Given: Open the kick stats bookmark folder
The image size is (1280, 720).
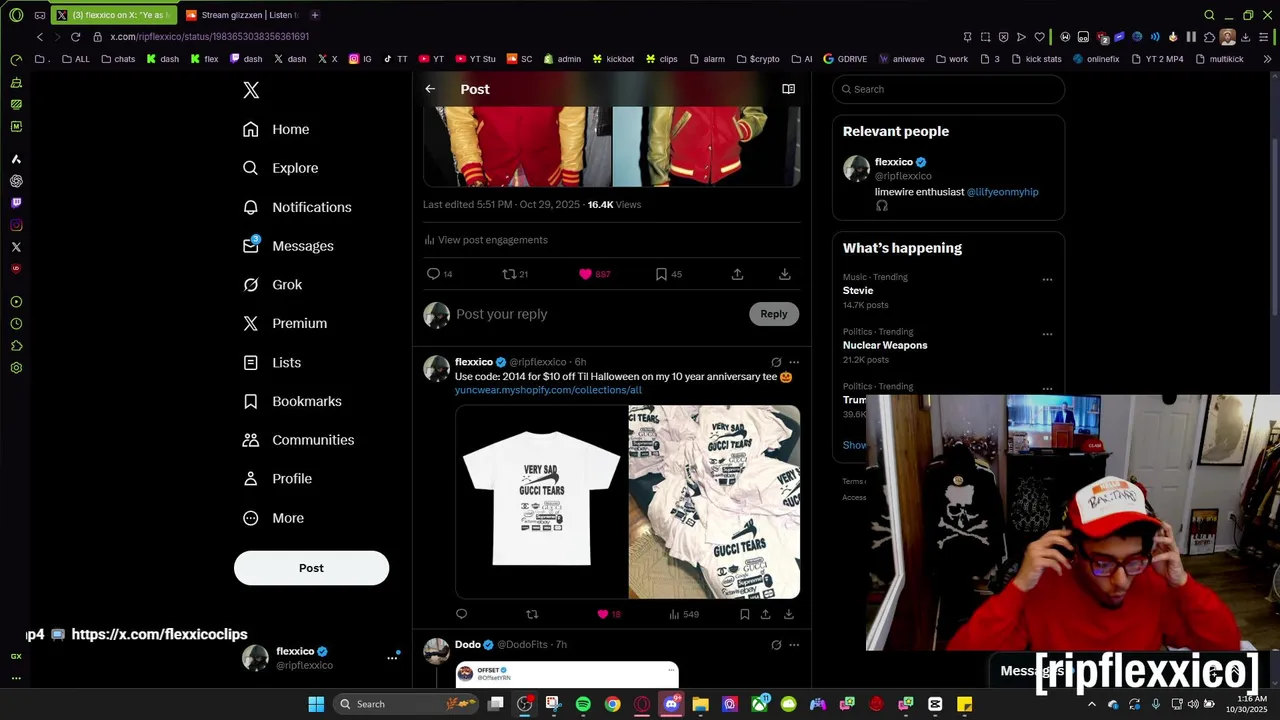Looking at the screenshot, I should (1036, 59).
